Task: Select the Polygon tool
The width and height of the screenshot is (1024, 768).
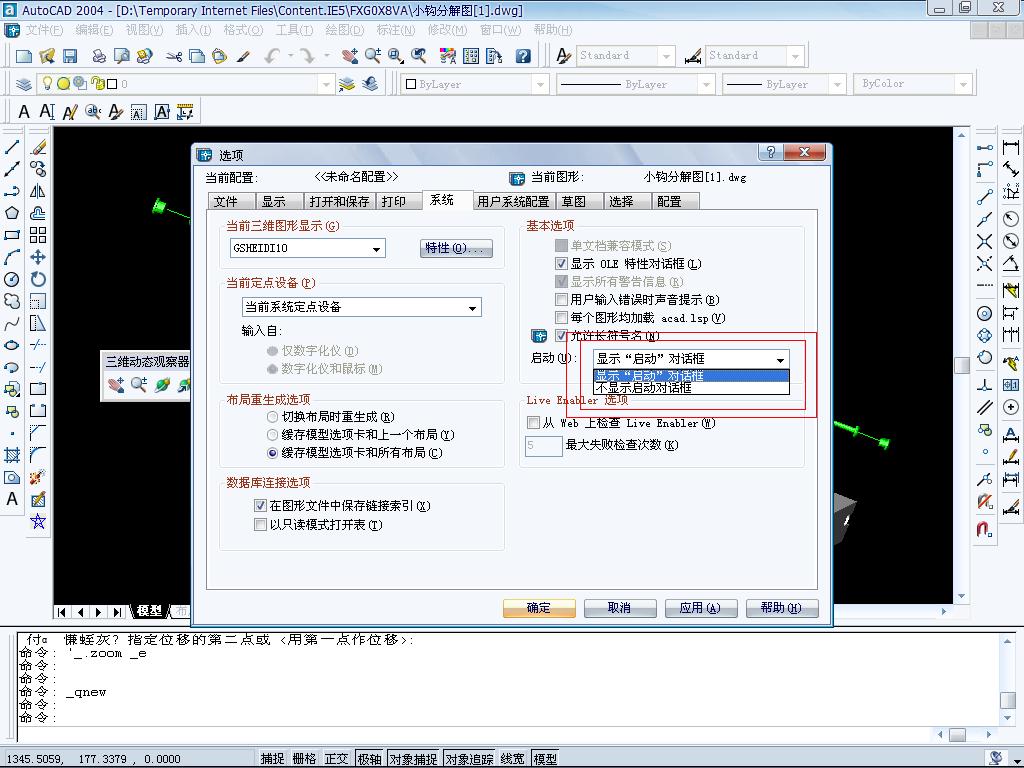Action: tap(12, 213)
